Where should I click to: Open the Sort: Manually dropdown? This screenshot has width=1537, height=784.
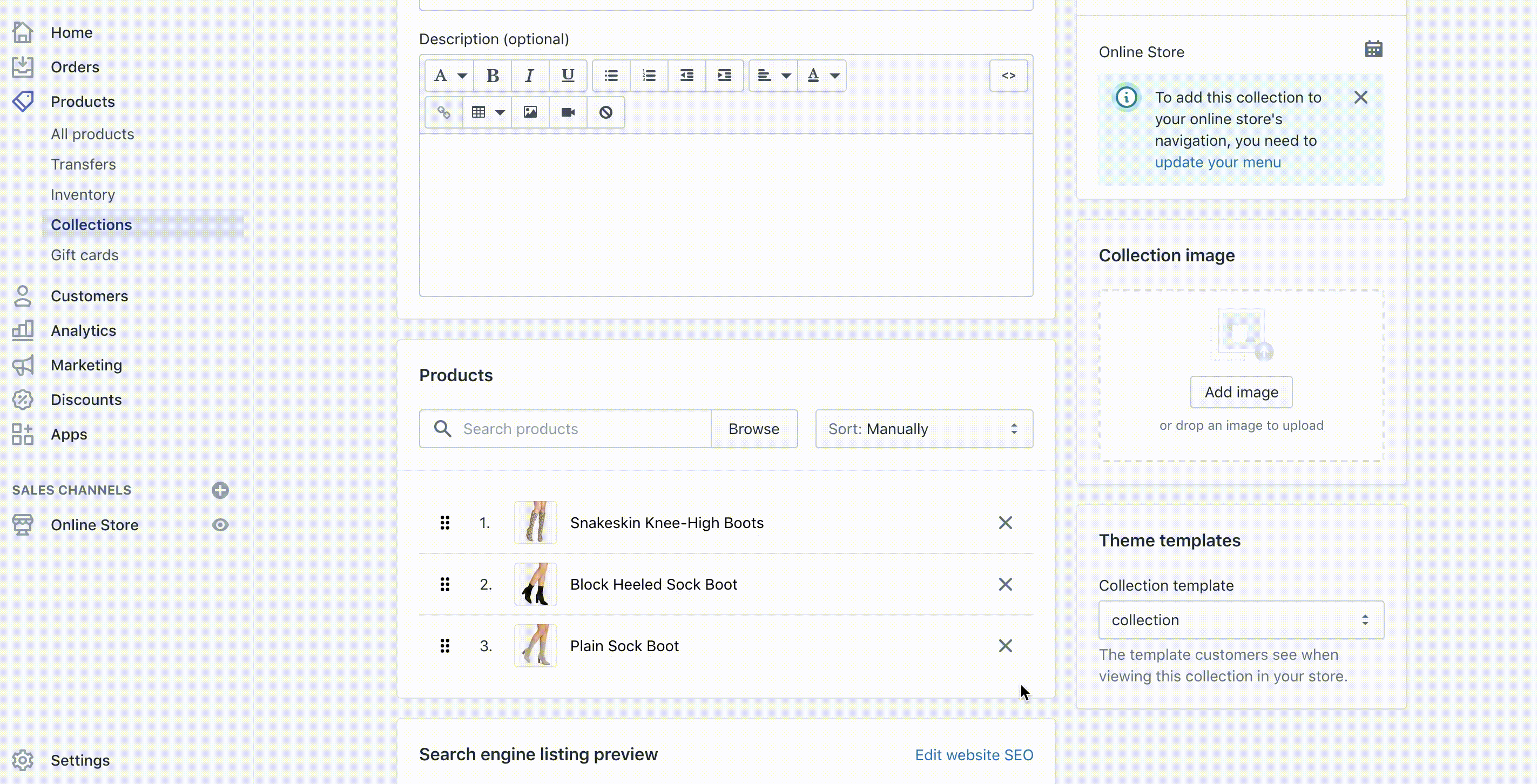coord(923,429)
